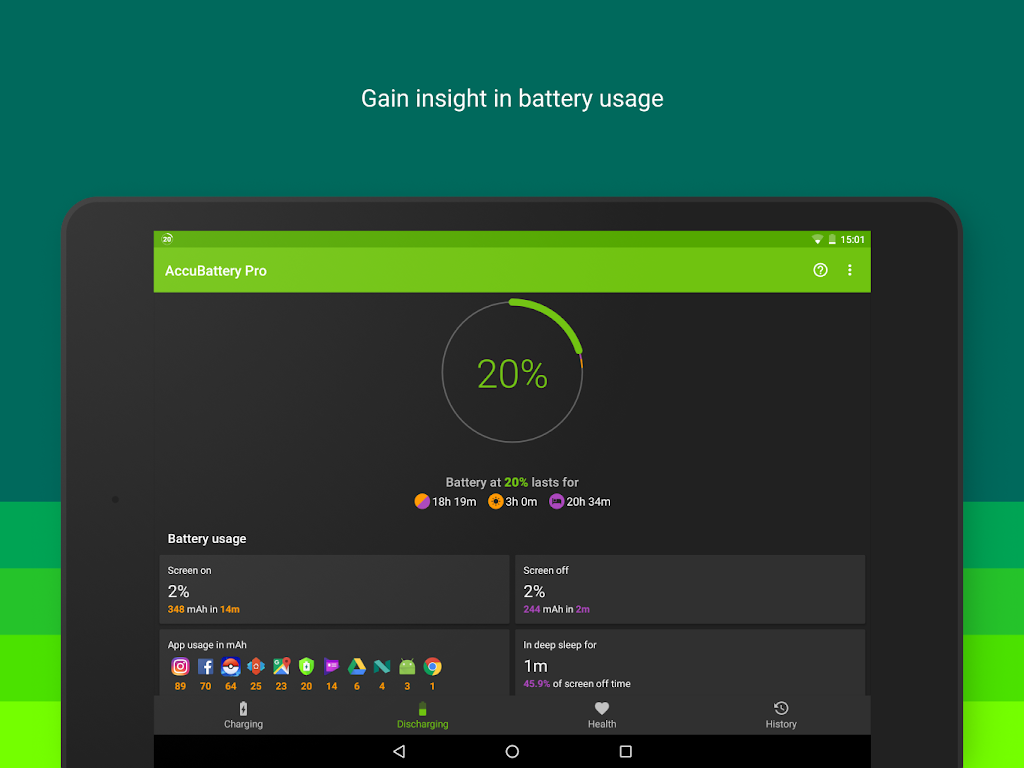
Task: Tap the screen-on sun estimate icon
Action: pos(496,502)
